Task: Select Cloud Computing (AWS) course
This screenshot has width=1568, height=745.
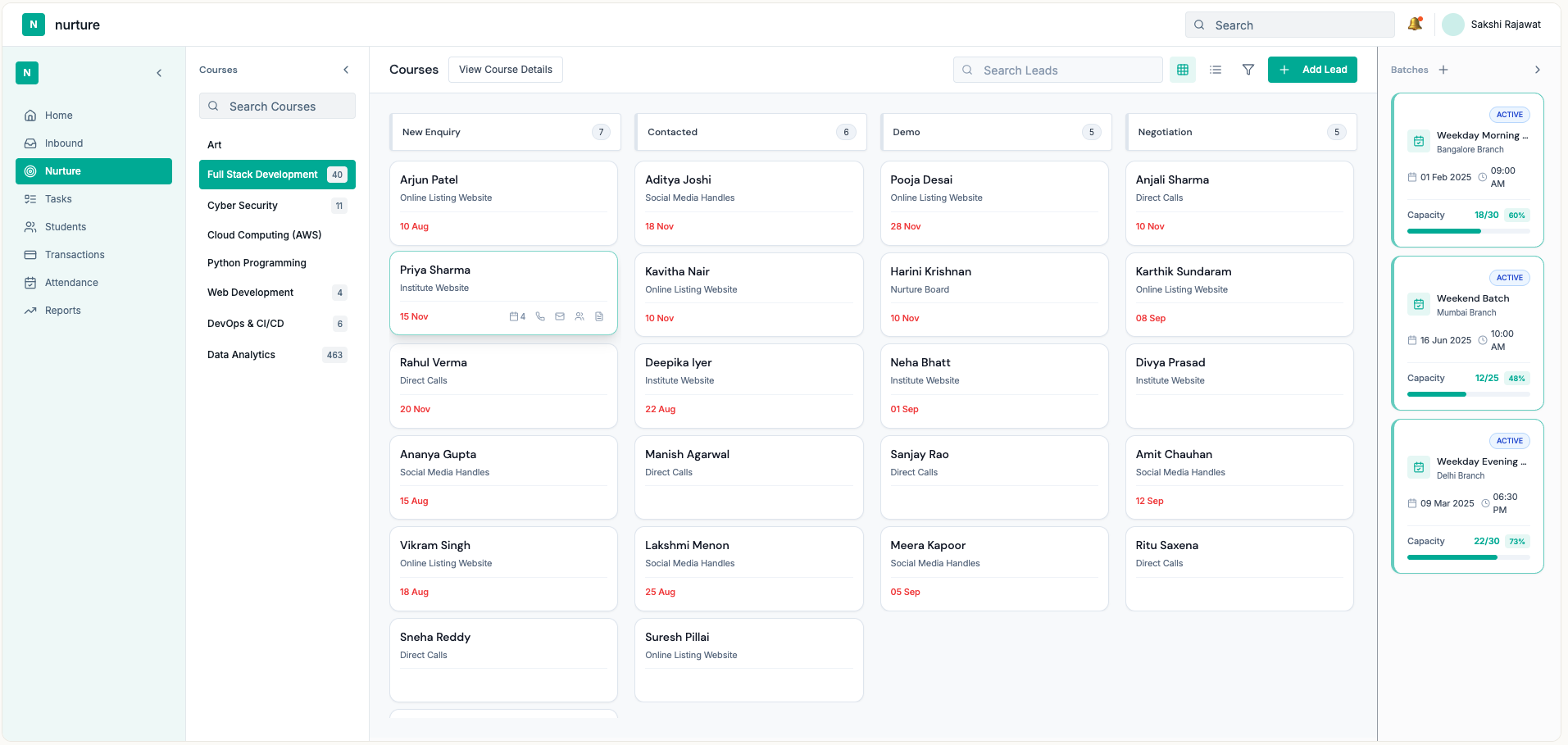Action: [x=277, y=235]
